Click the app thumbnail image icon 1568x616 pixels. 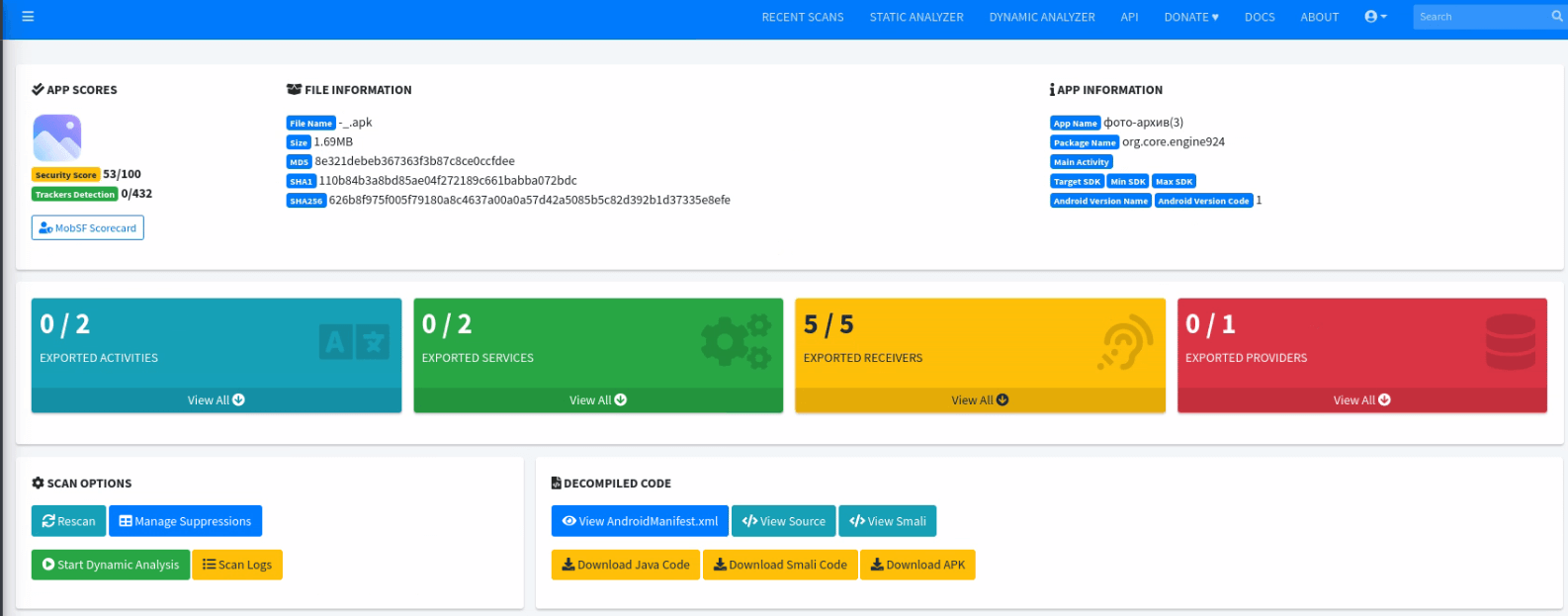pyautogui.click(x=57, y=137)
